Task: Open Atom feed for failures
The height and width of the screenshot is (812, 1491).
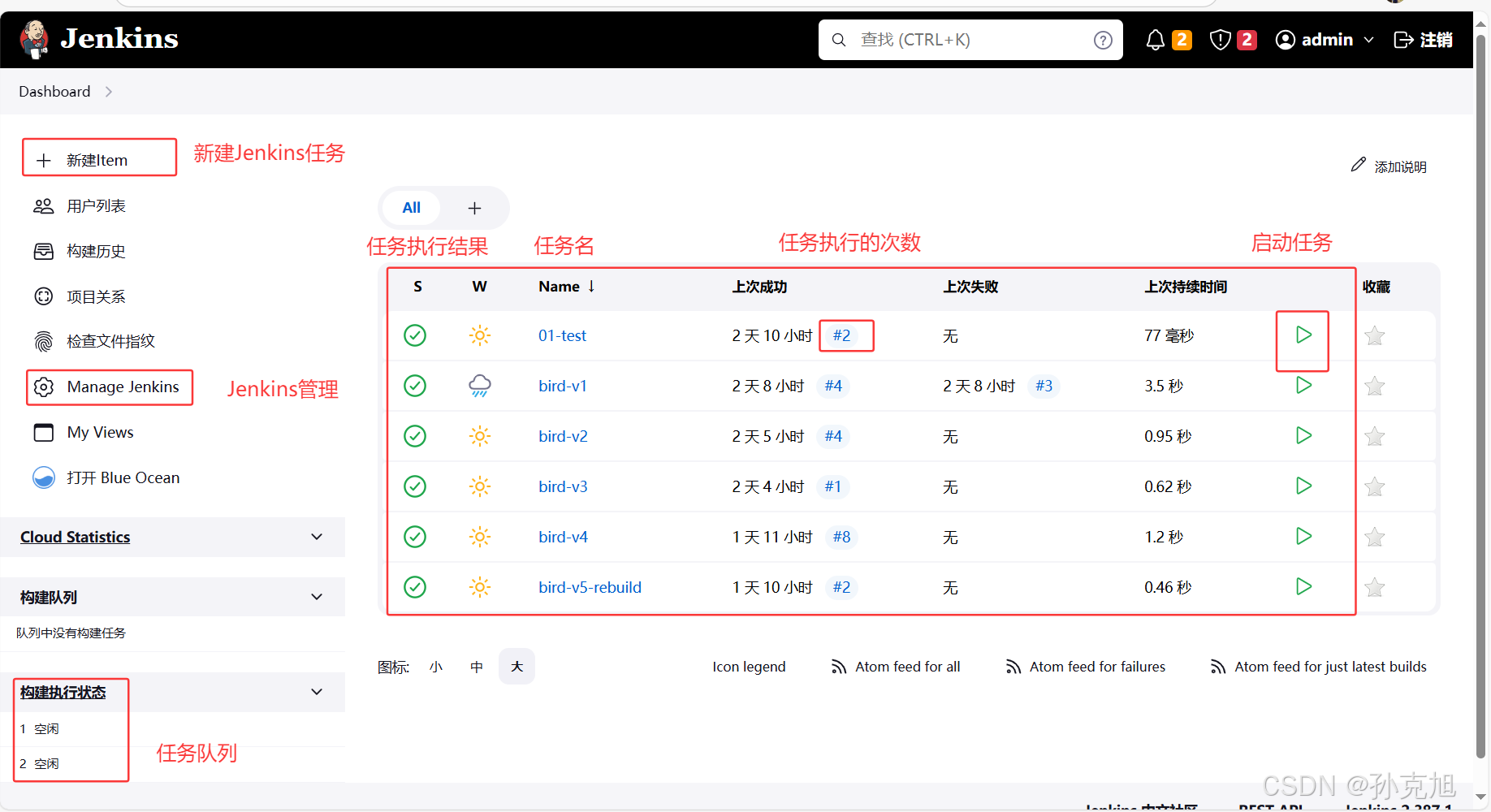Action: click(x=1085, y=667)
